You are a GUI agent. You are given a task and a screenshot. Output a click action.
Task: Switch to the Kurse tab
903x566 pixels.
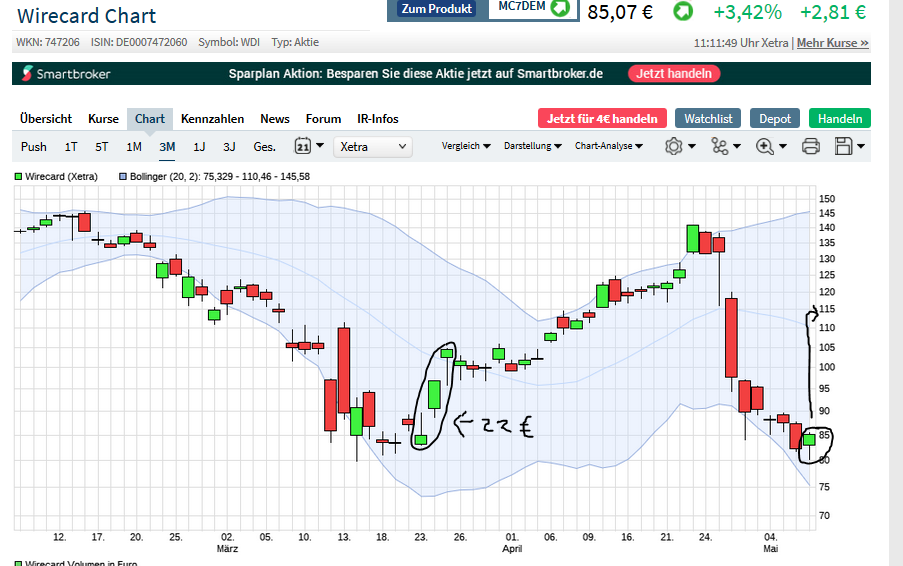pyautogui.click(x=103, y=119)
